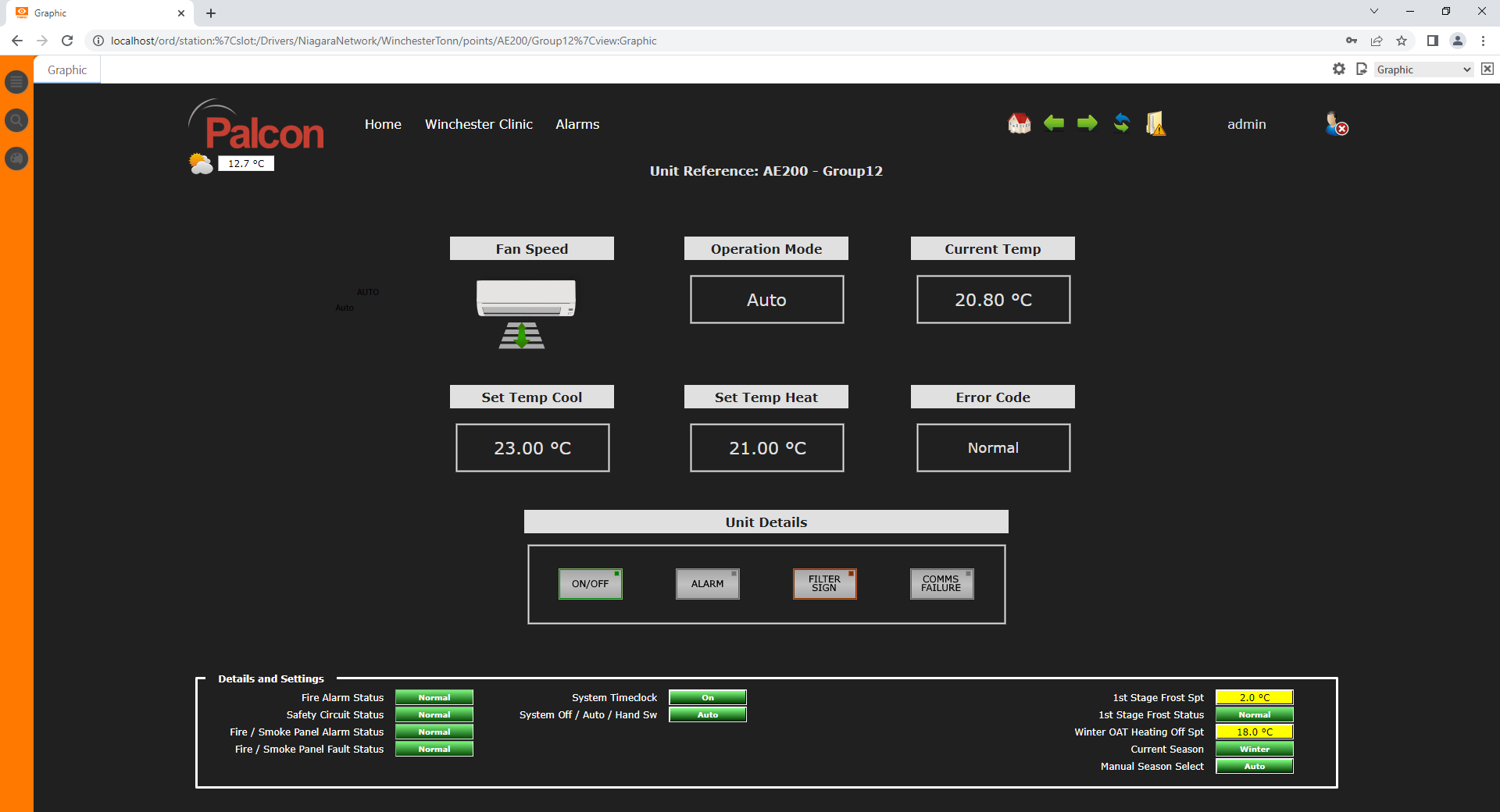Click the FILTER SIGN indicator button
Screen dimensions: 1500x812
coord(825,584)
